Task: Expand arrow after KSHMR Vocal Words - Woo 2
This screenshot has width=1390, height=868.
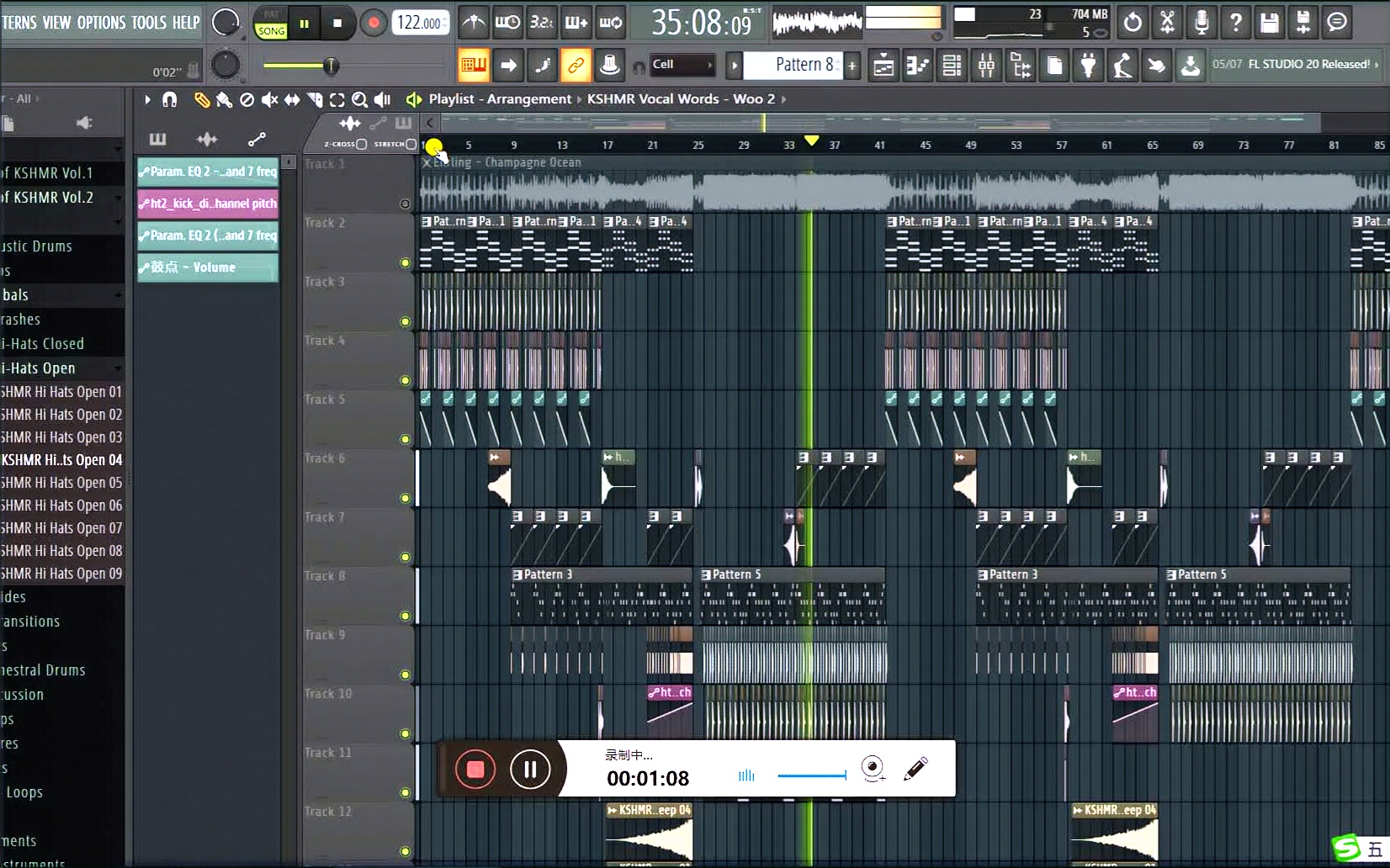Action: 783,99
